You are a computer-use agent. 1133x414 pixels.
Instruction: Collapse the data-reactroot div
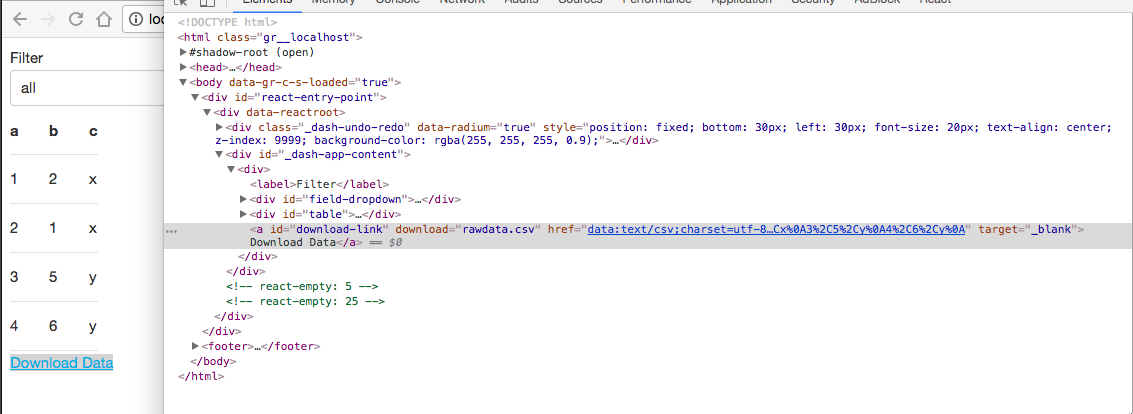(207, 111)
